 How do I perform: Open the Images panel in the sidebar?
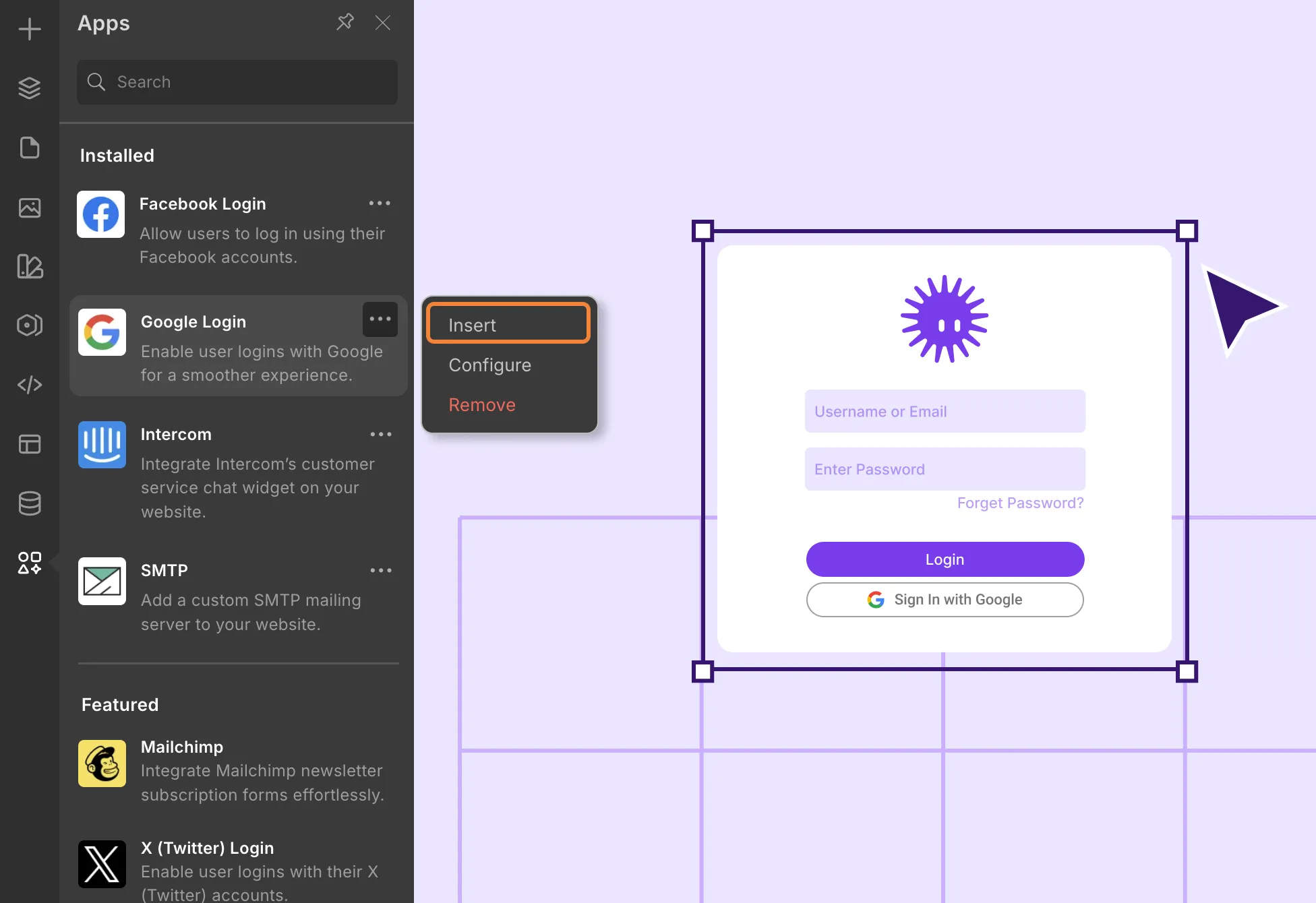click(x=30, y=208)
